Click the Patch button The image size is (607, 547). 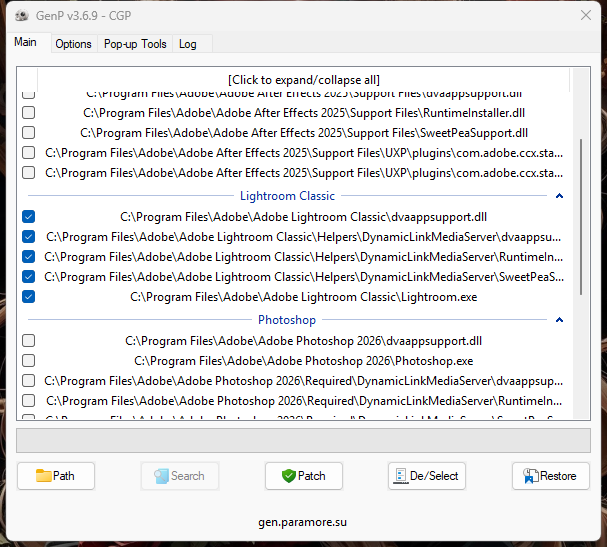(304, 476)
